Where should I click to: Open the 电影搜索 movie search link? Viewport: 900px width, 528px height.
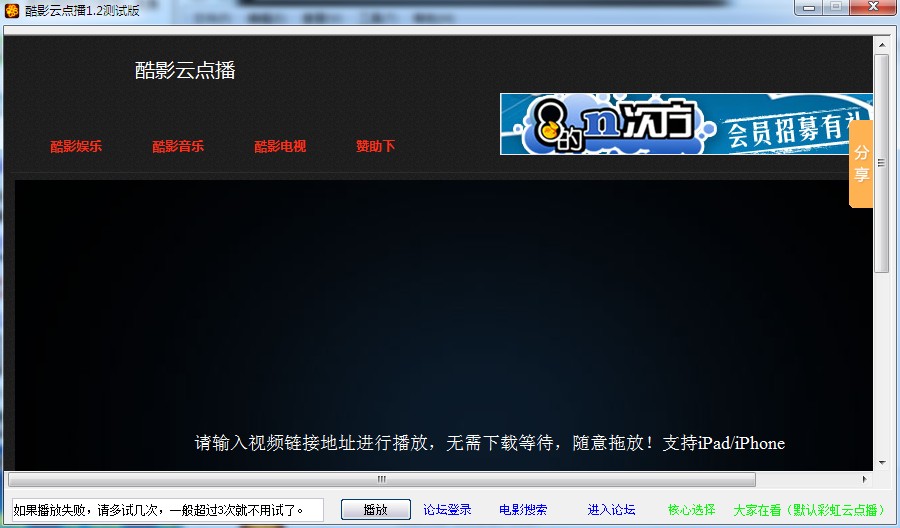(523, 510)
